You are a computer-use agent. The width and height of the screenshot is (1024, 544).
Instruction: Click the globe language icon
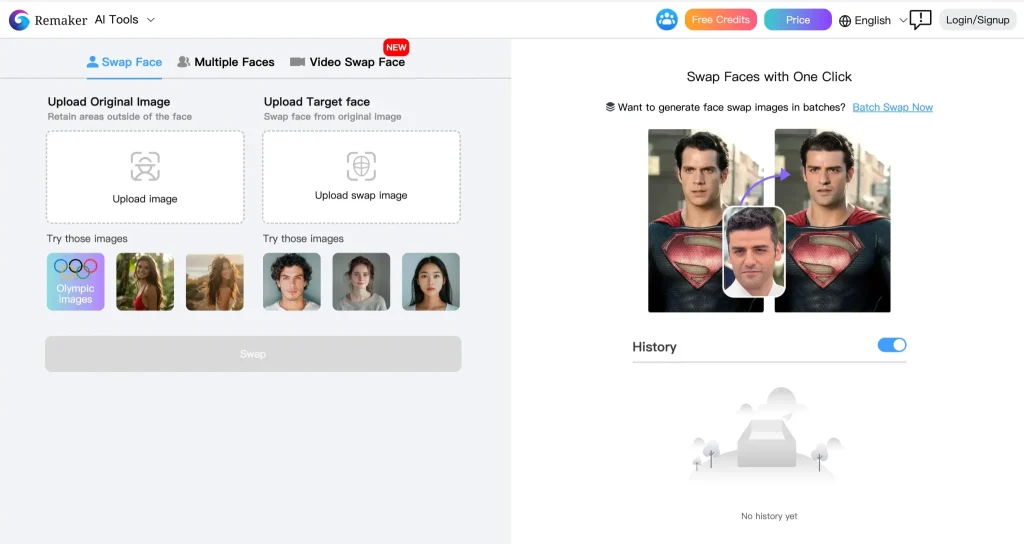845,21
